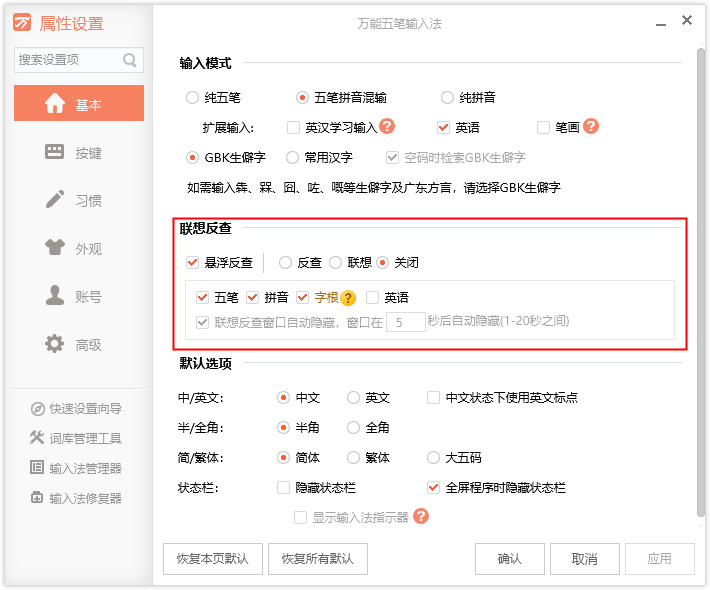Click the help icon next to 英汉学习输入
The width and height of the screenshot is (710, 590).
387,127
